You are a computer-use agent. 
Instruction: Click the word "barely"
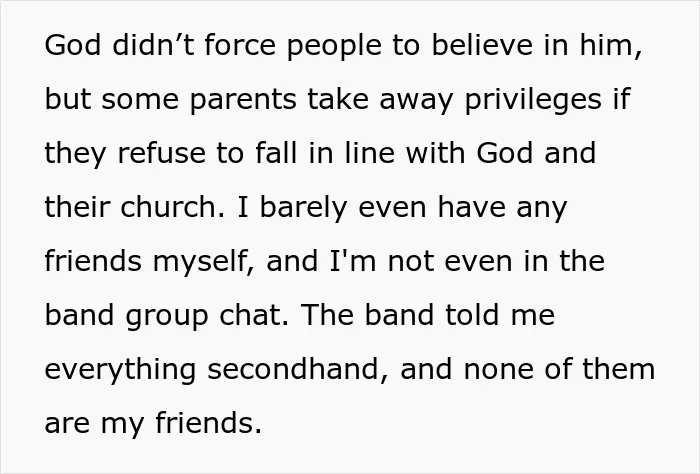[303, 208]
